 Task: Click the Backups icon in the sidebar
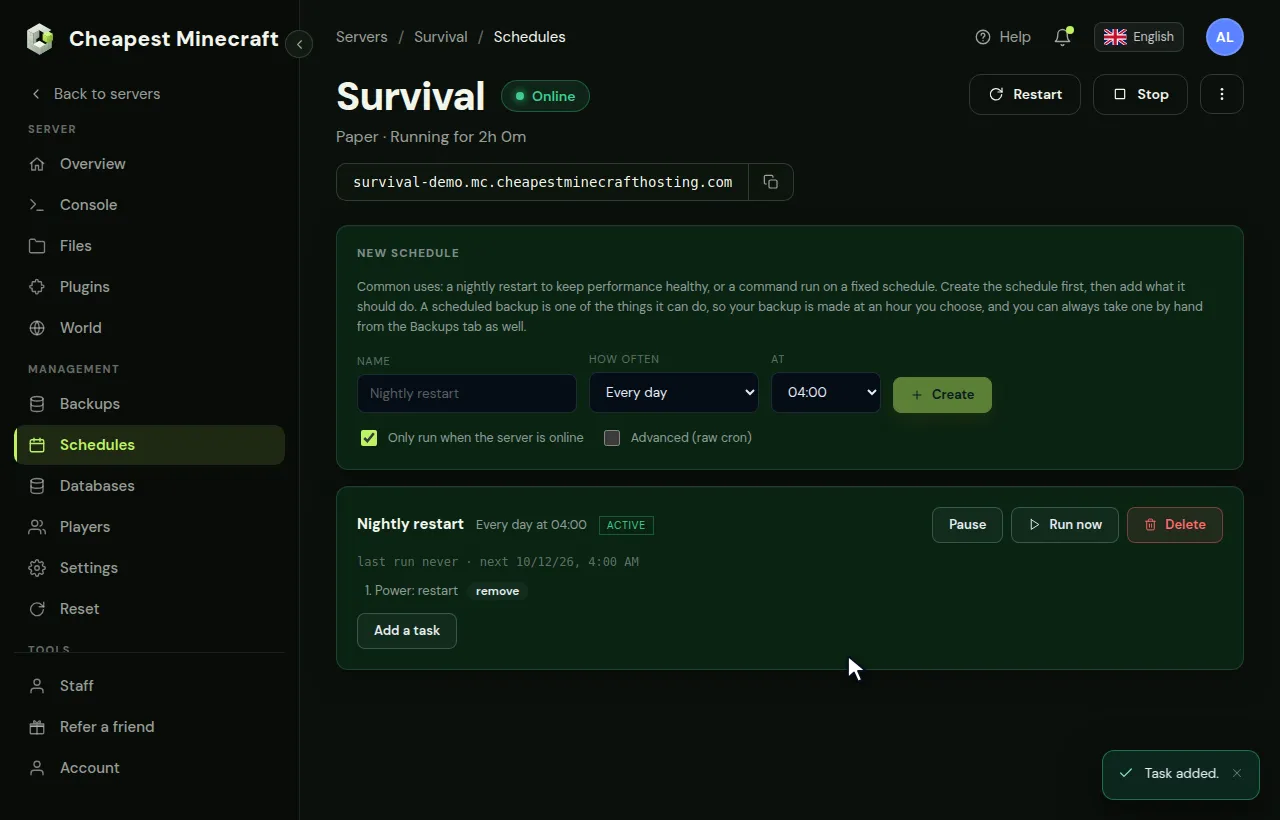[x=37, y=404]
